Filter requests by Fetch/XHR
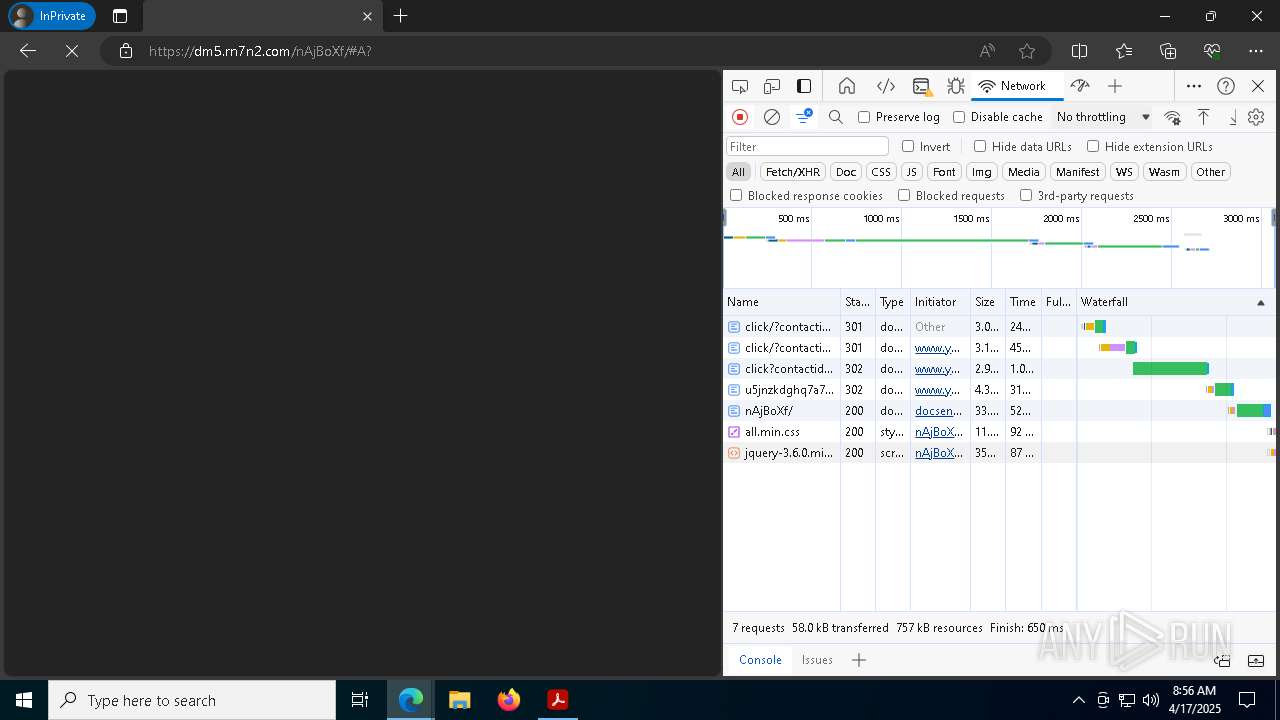 (x=793, y=172)
